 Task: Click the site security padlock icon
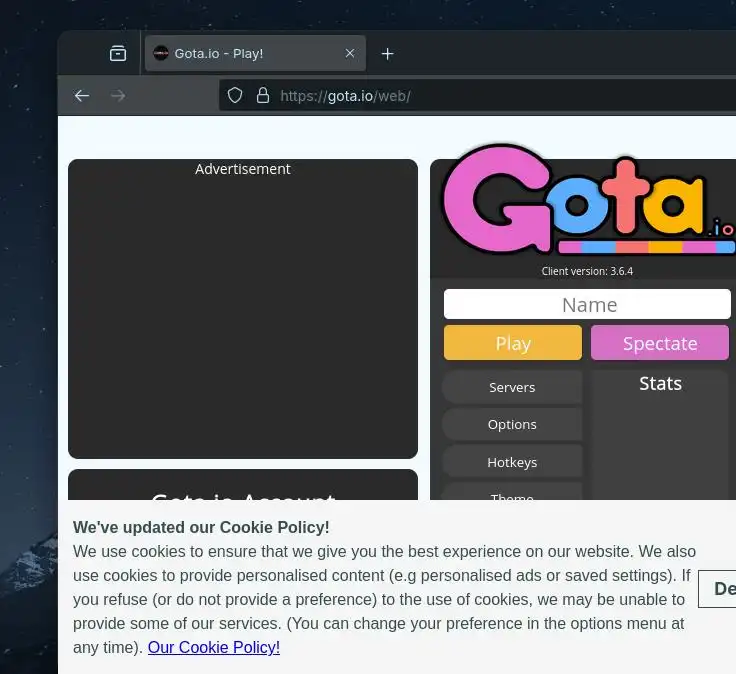pyautogui.click(x=263, y=95)
